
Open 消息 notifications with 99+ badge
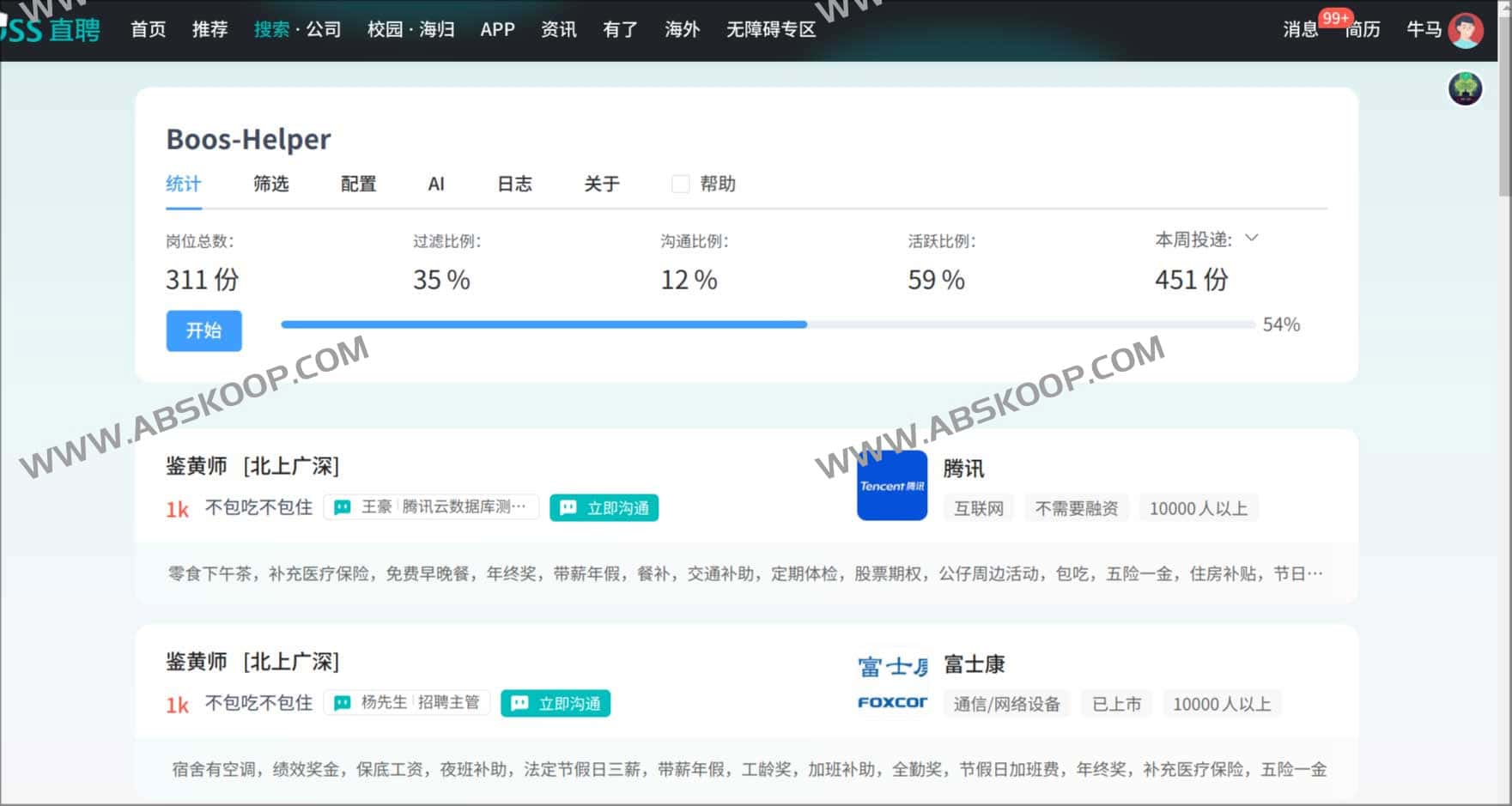point(1299,28)
